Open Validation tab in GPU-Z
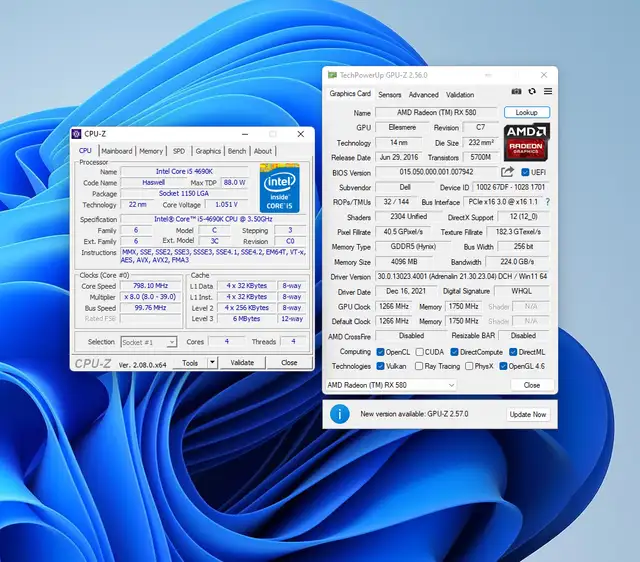 (x=460, y=95)
